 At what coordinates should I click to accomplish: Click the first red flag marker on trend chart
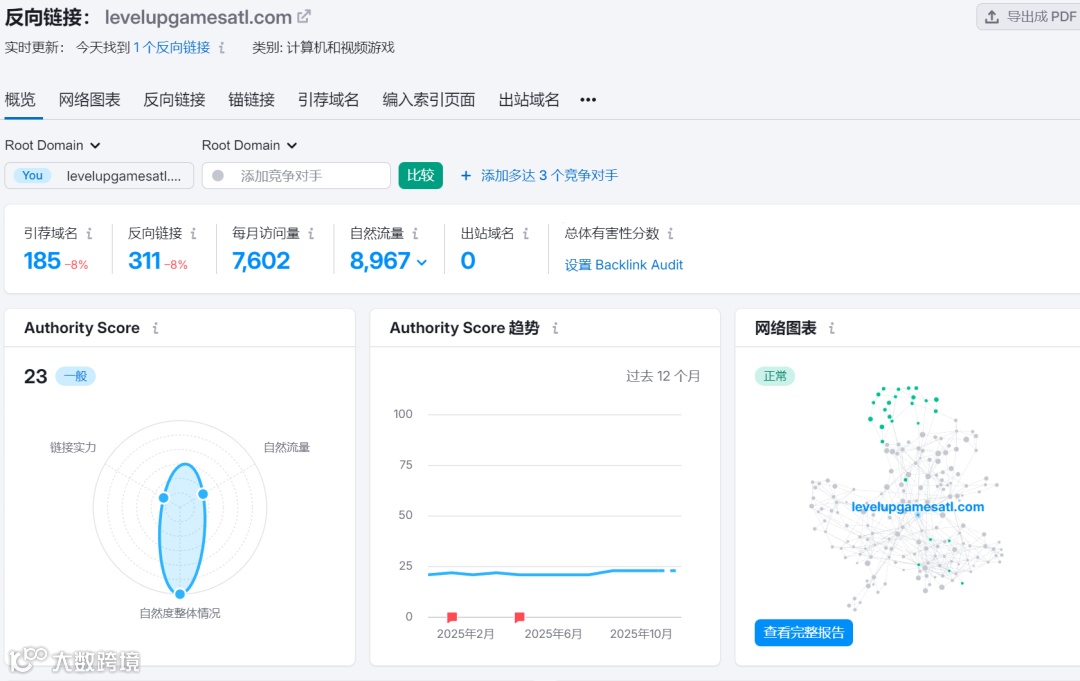click(452, 616)
